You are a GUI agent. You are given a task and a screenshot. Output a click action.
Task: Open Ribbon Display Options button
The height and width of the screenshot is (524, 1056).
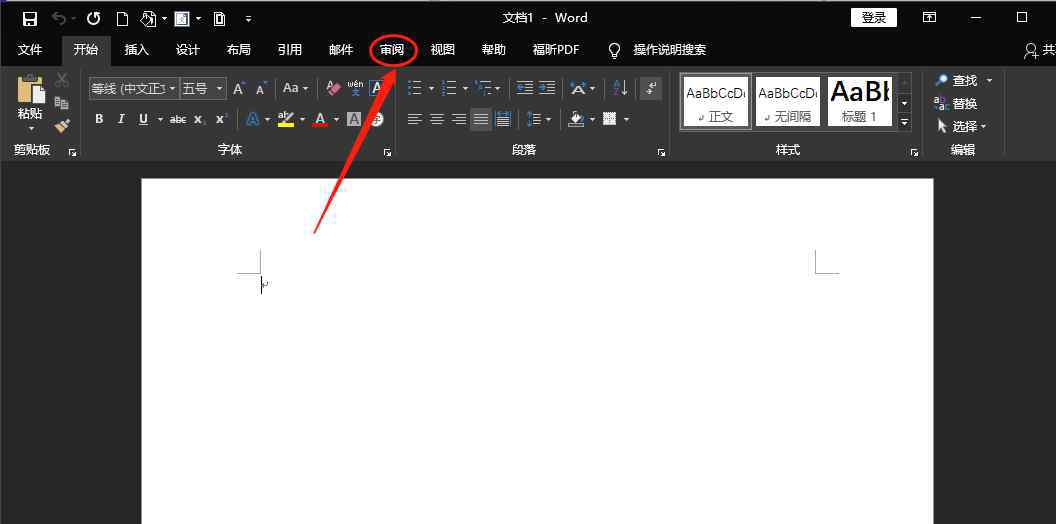pos(929,18)
